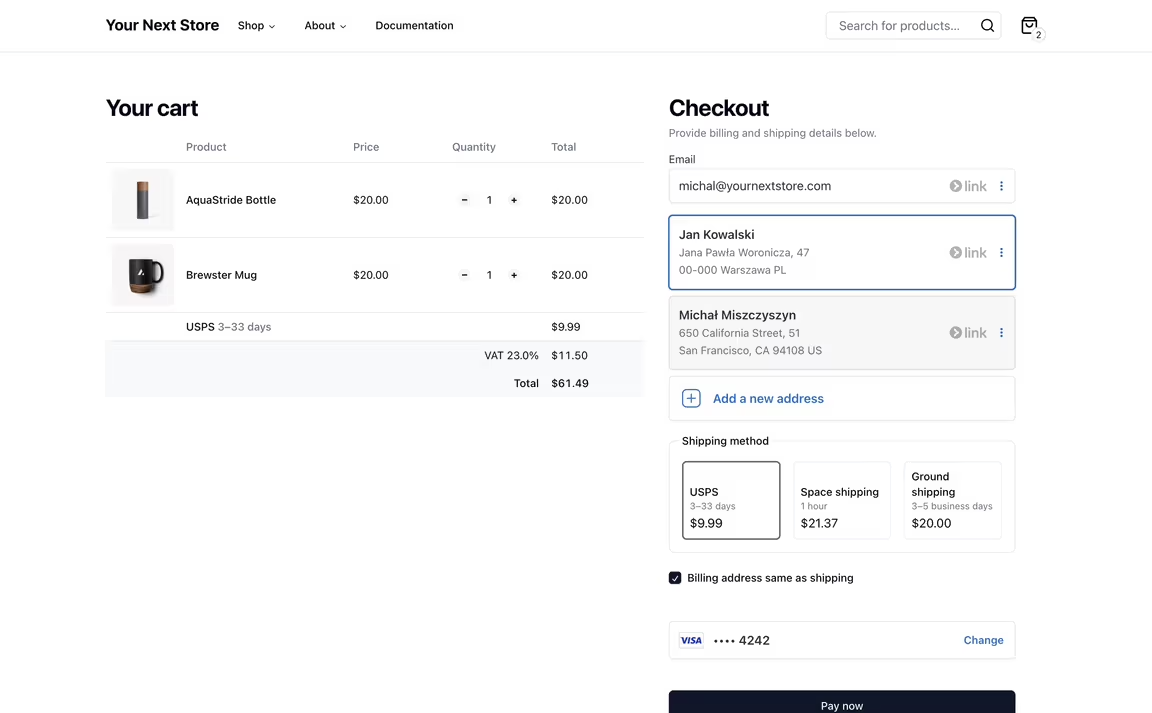The width and height of the screenshot is (1152, 713).
Task: Toggle billing address same as shipping
Action: tap(675, 578)
